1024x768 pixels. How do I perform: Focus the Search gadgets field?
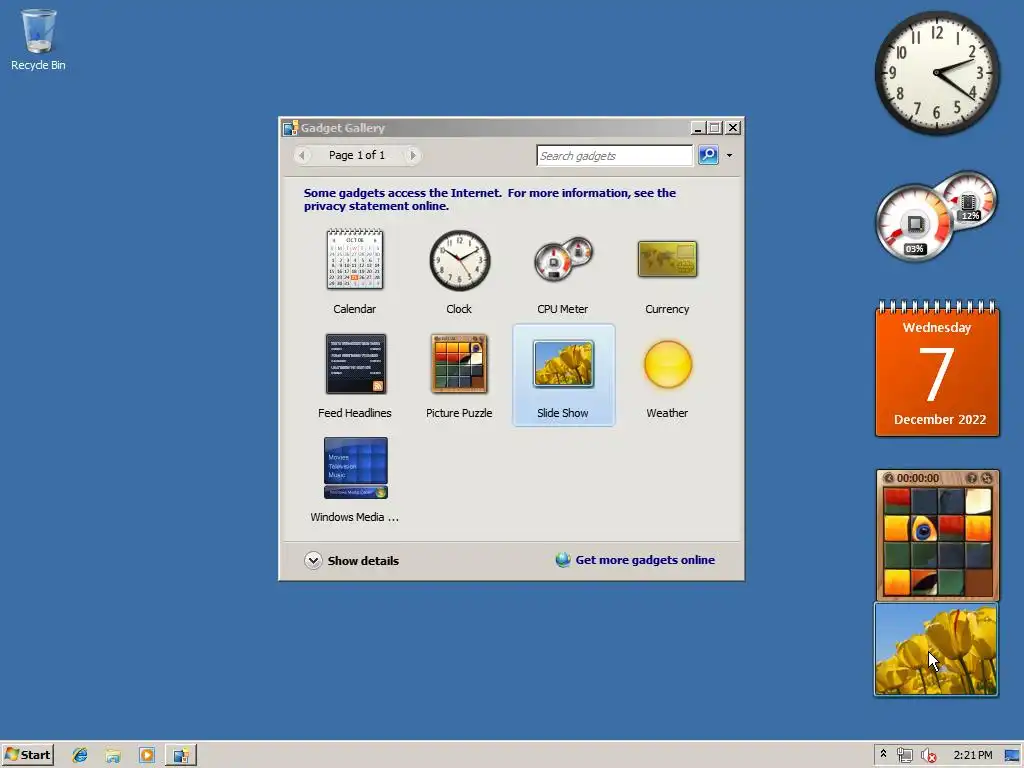(614, 155)
